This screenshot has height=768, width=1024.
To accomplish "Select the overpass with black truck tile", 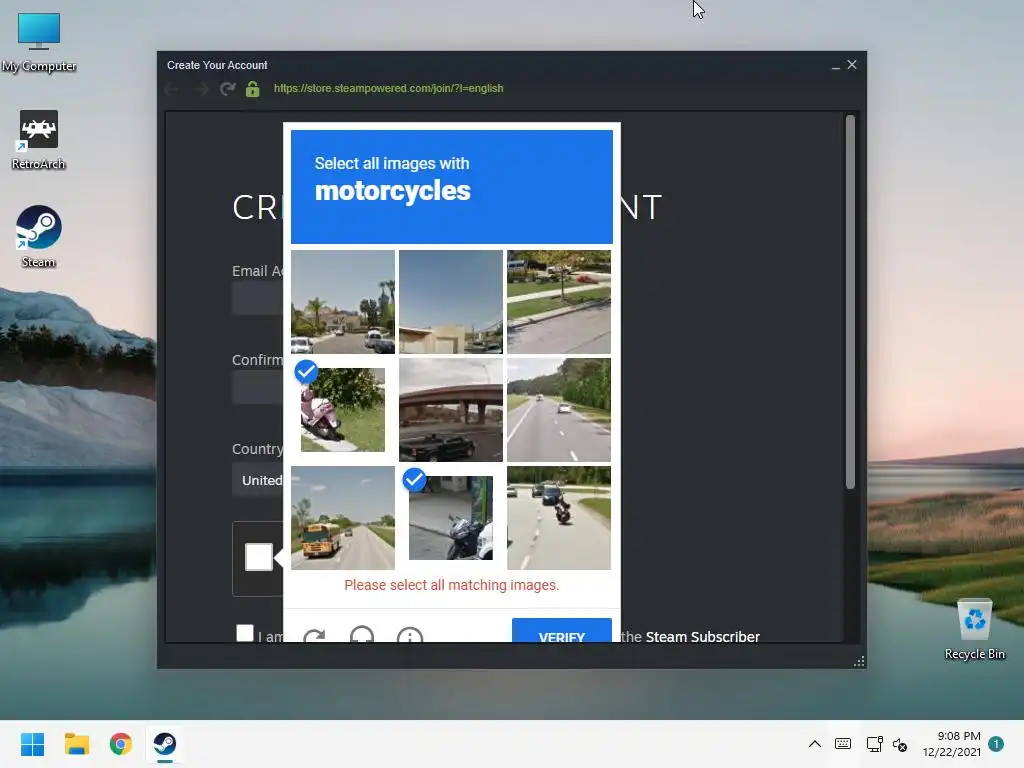I will [x=451, y=409].
